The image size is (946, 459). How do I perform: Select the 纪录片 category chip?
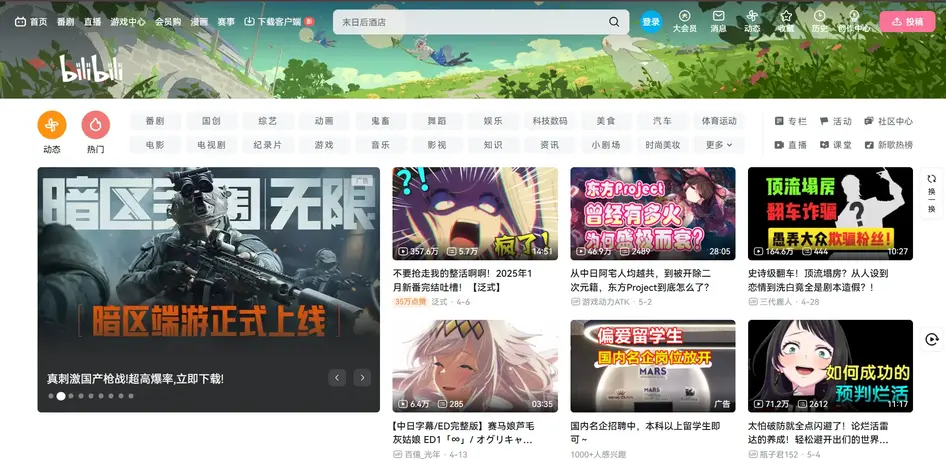coord(268,145)
